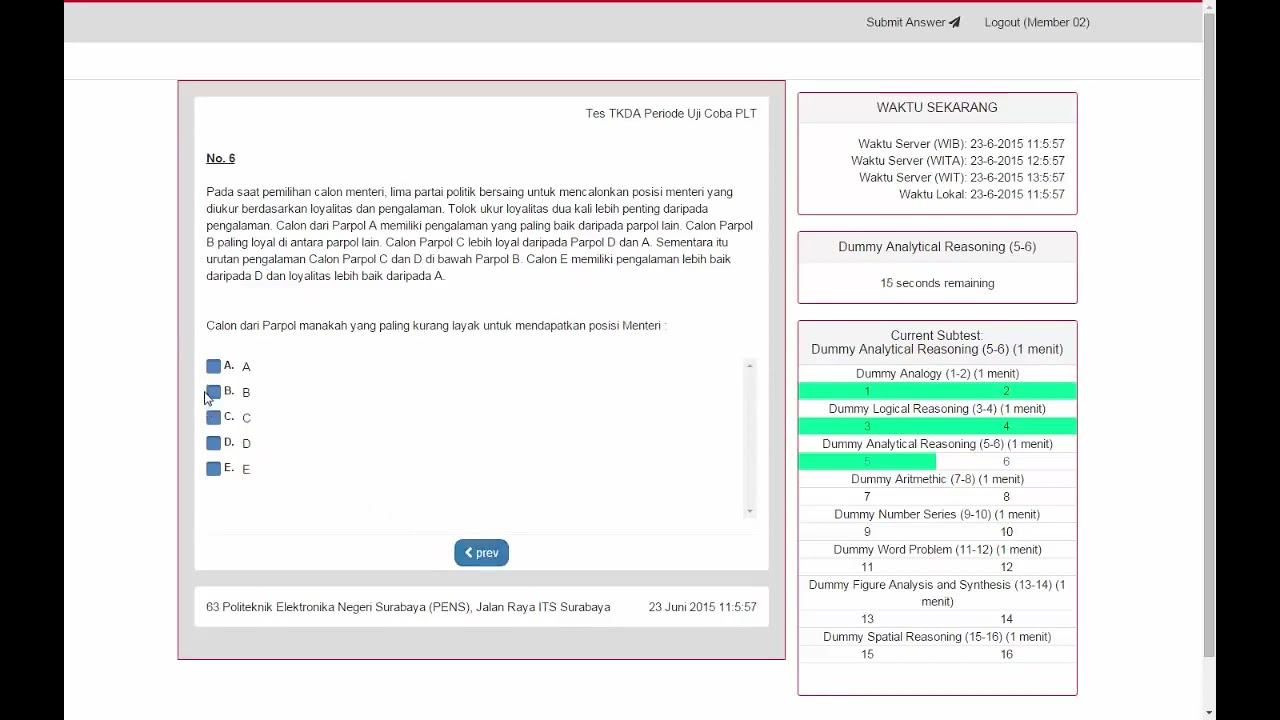Click the Dummy Analogy (1-2) subtest label
This screenshot has height=720, width=1280.
coord(937,374)
